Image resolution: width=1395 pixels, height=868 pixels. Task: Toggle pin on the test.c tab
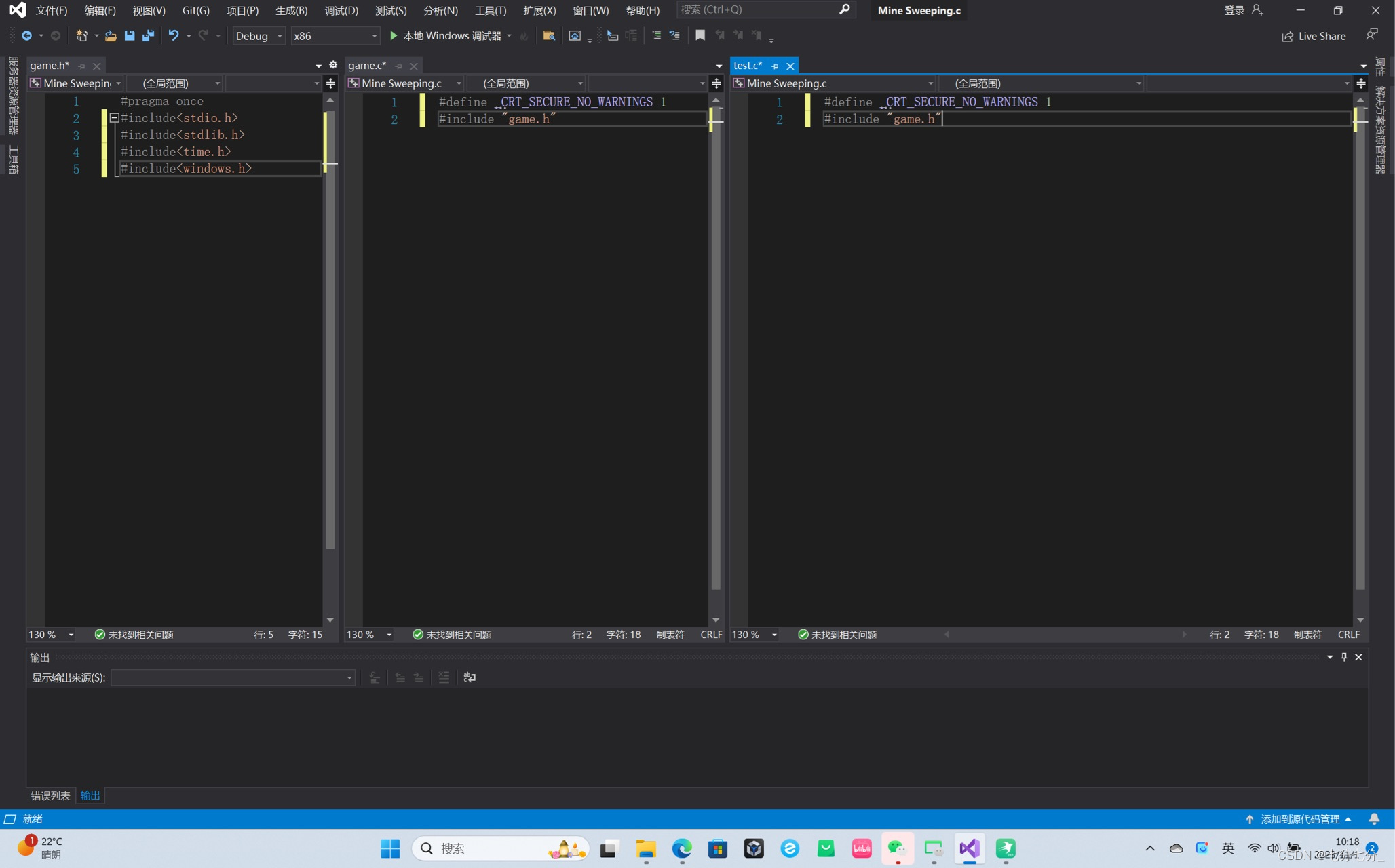(775, 66)
